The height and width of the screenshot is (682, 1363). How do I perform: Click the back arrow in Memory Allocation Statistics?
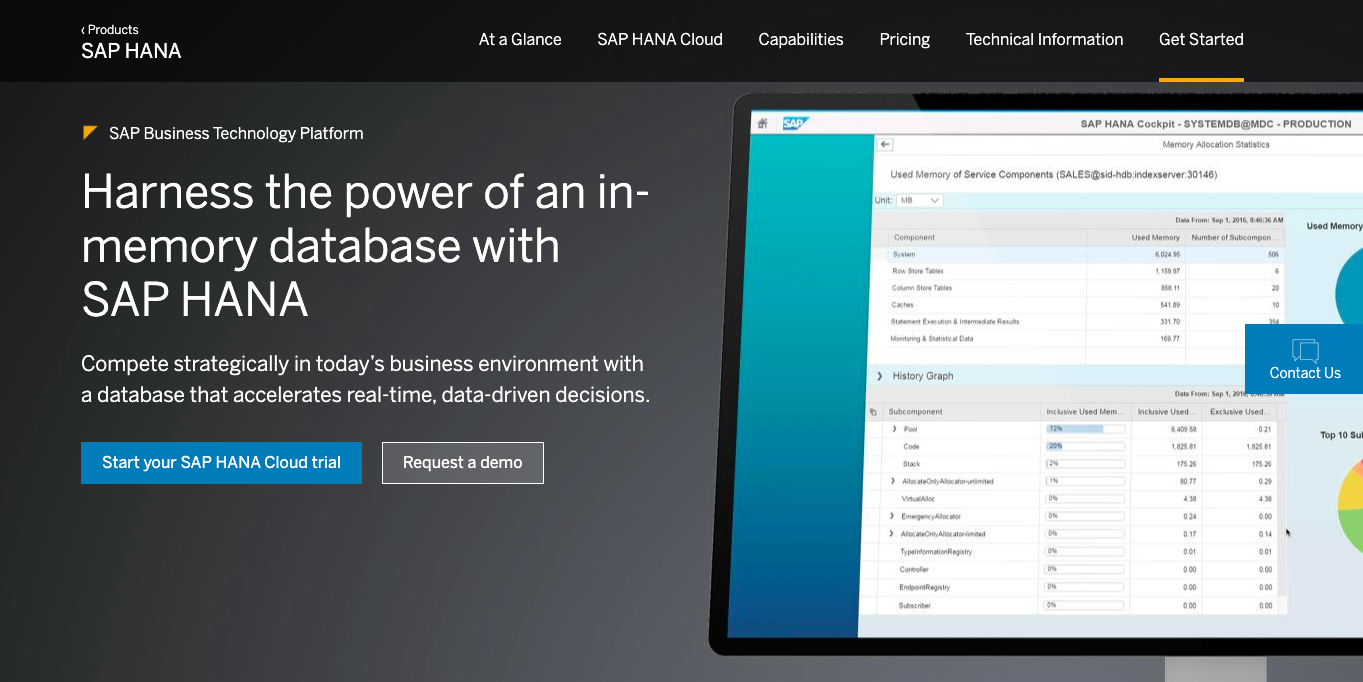point(885,145)
